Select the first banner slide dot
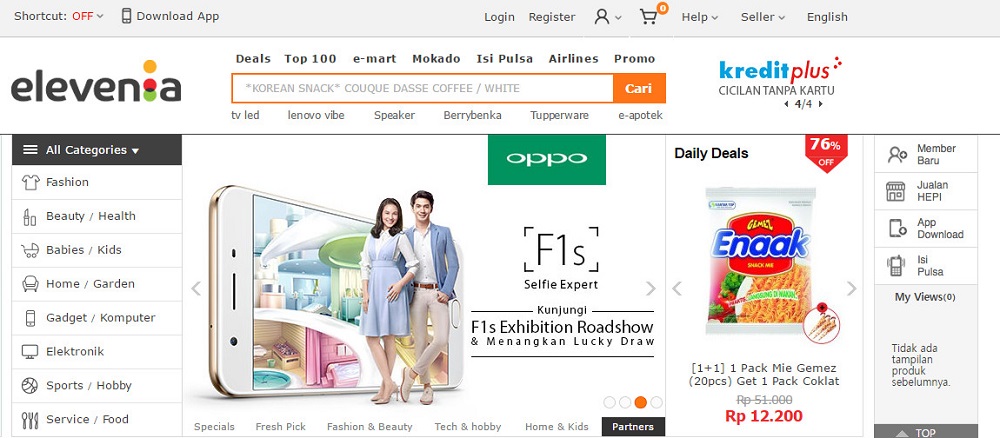 (609, 402)
